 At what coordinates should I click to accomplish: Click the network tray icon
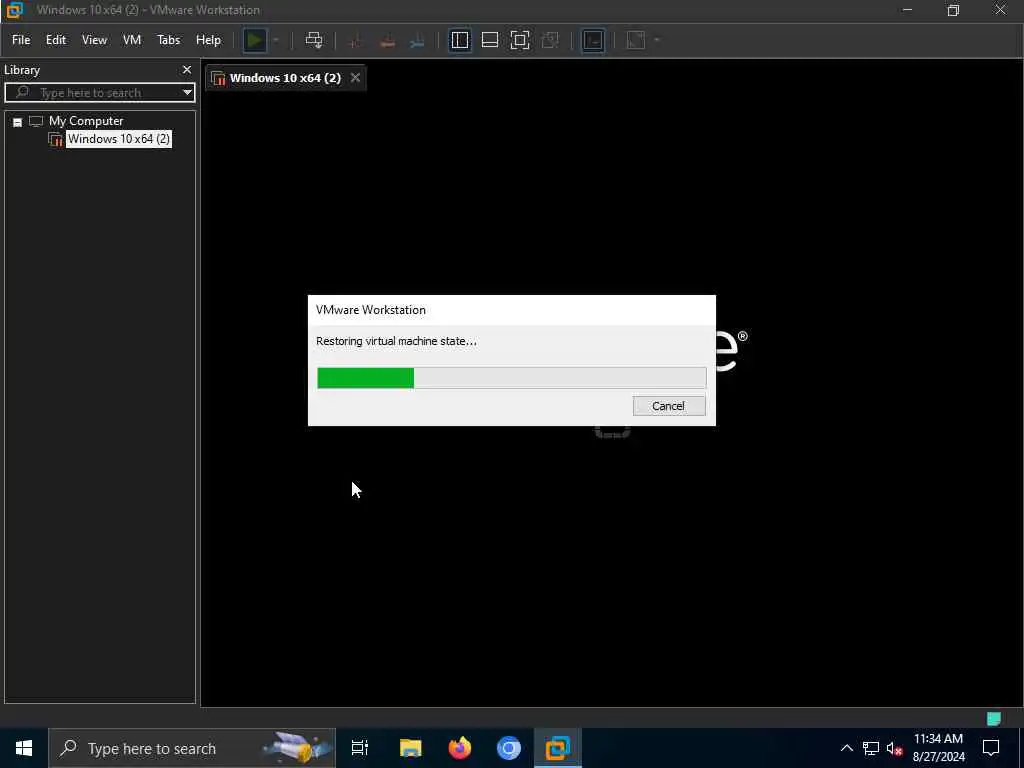(871, 748)
